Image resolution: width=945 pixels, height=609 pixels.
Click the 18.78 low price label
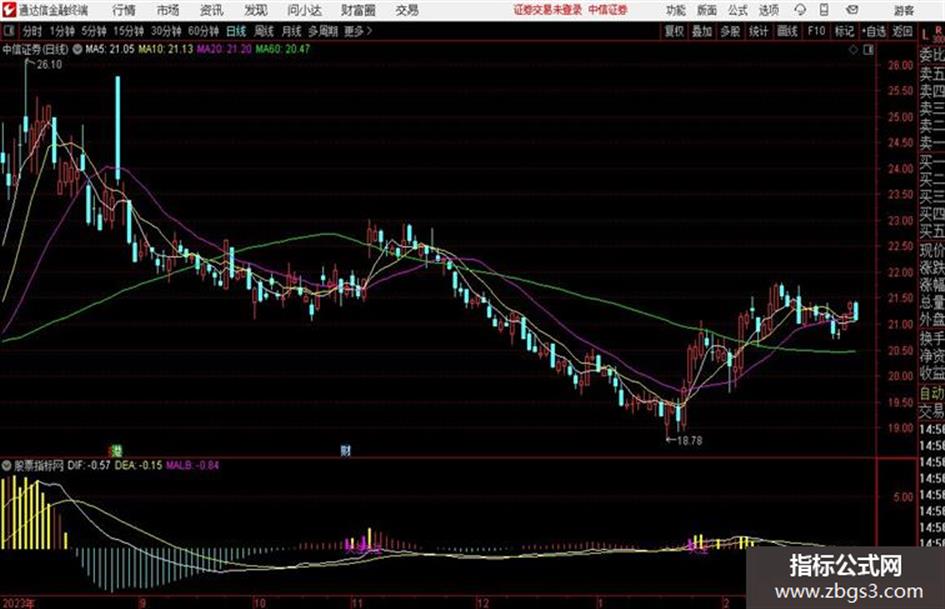pos(689,441)
